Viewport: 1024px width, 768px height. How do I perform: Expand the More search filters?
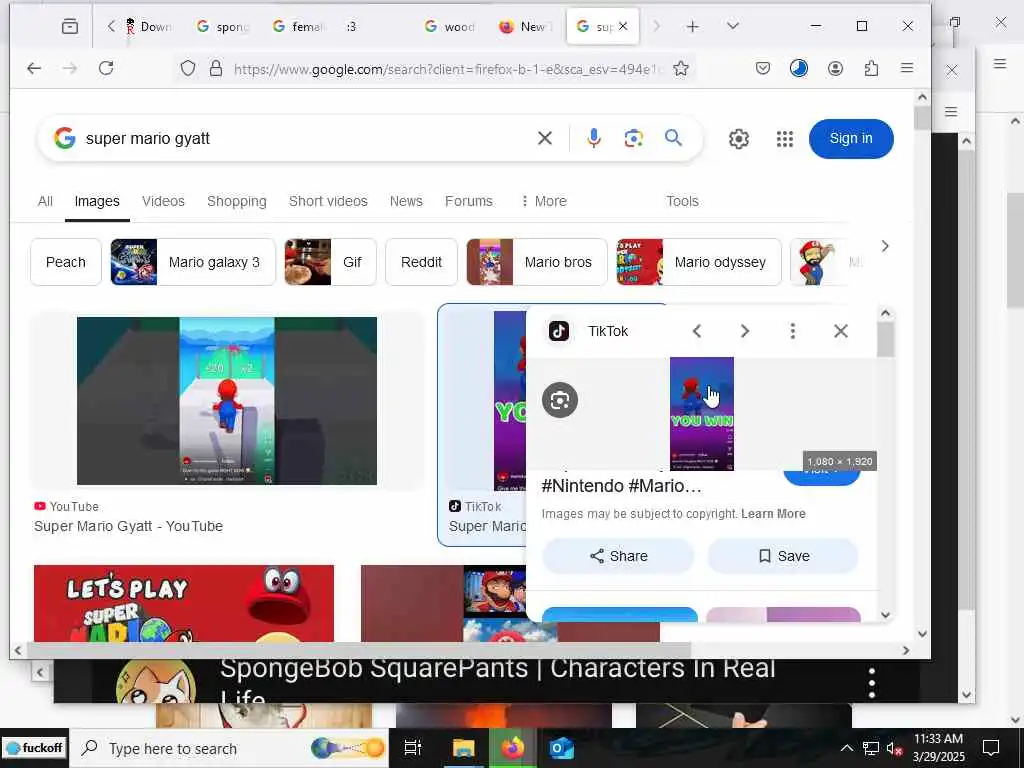[543, 201]
